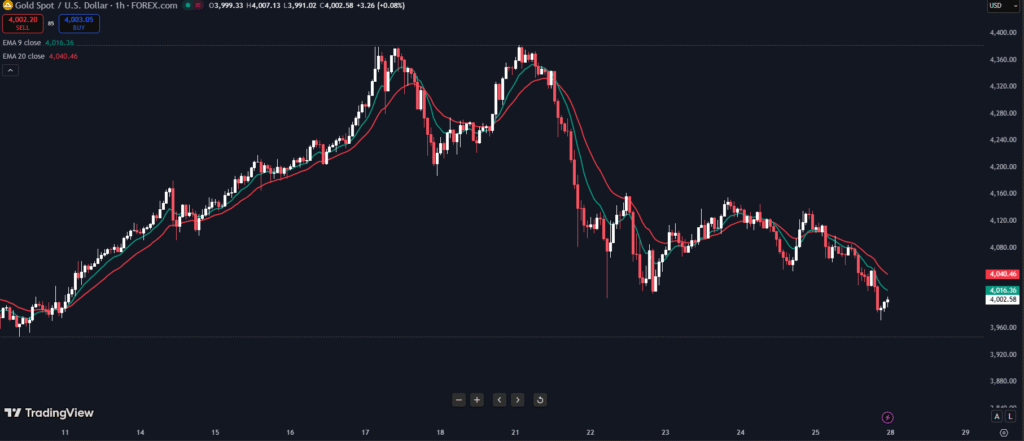Click the red 4,040.46 EMA price label
Viewport: 1024px width, 441px height.
click(x=1000, y=274)
